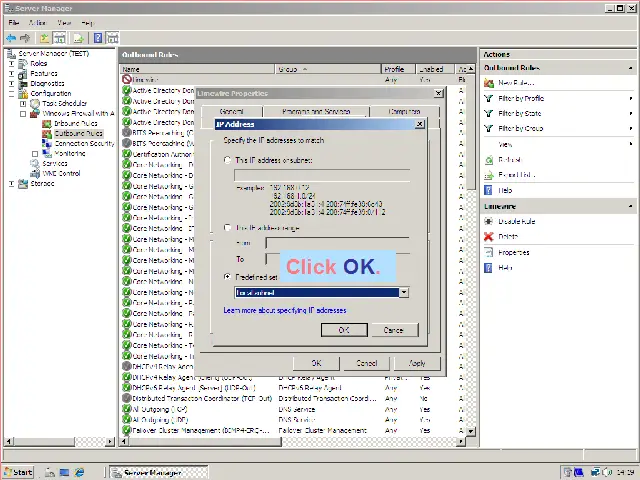Click the Filter by State funnel icon
This screenshot has height=480, width=640.
[489, 113]
